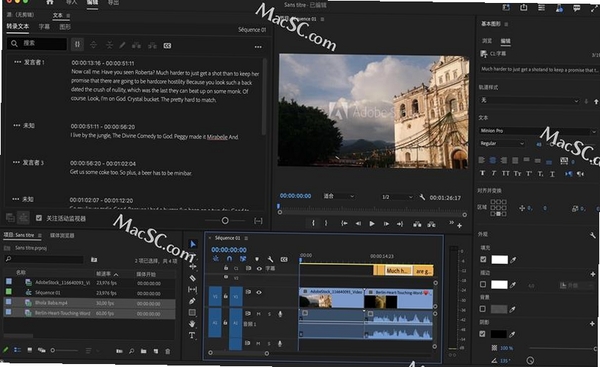
Task: Click the split segment icon in transcript toolbar
Action: click(93, 45)
